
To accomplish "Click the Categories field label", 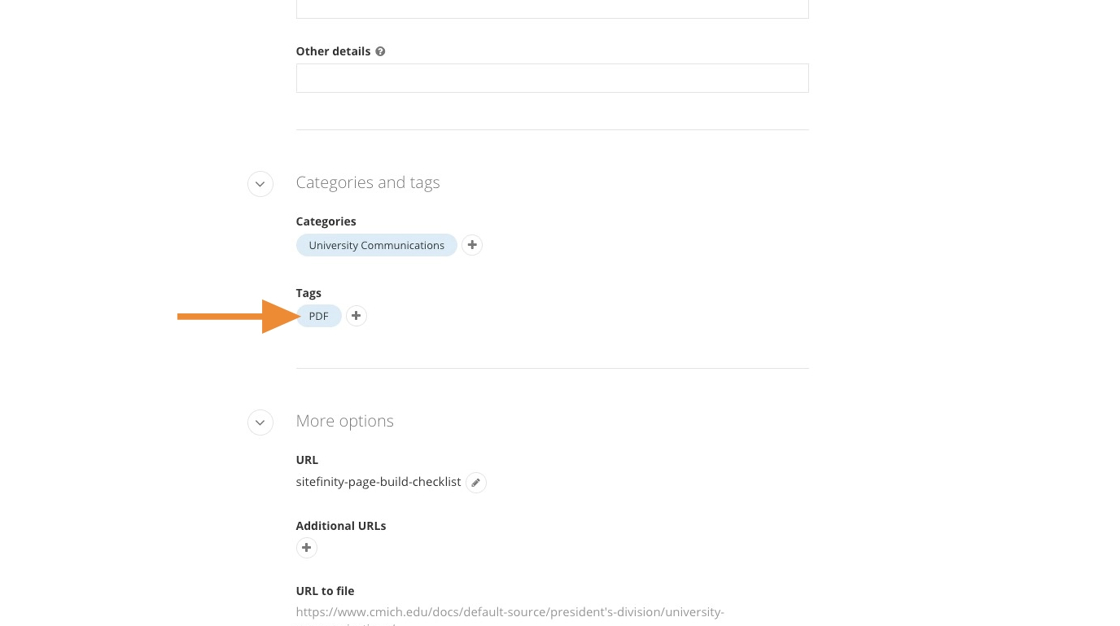I will point(326,221).
